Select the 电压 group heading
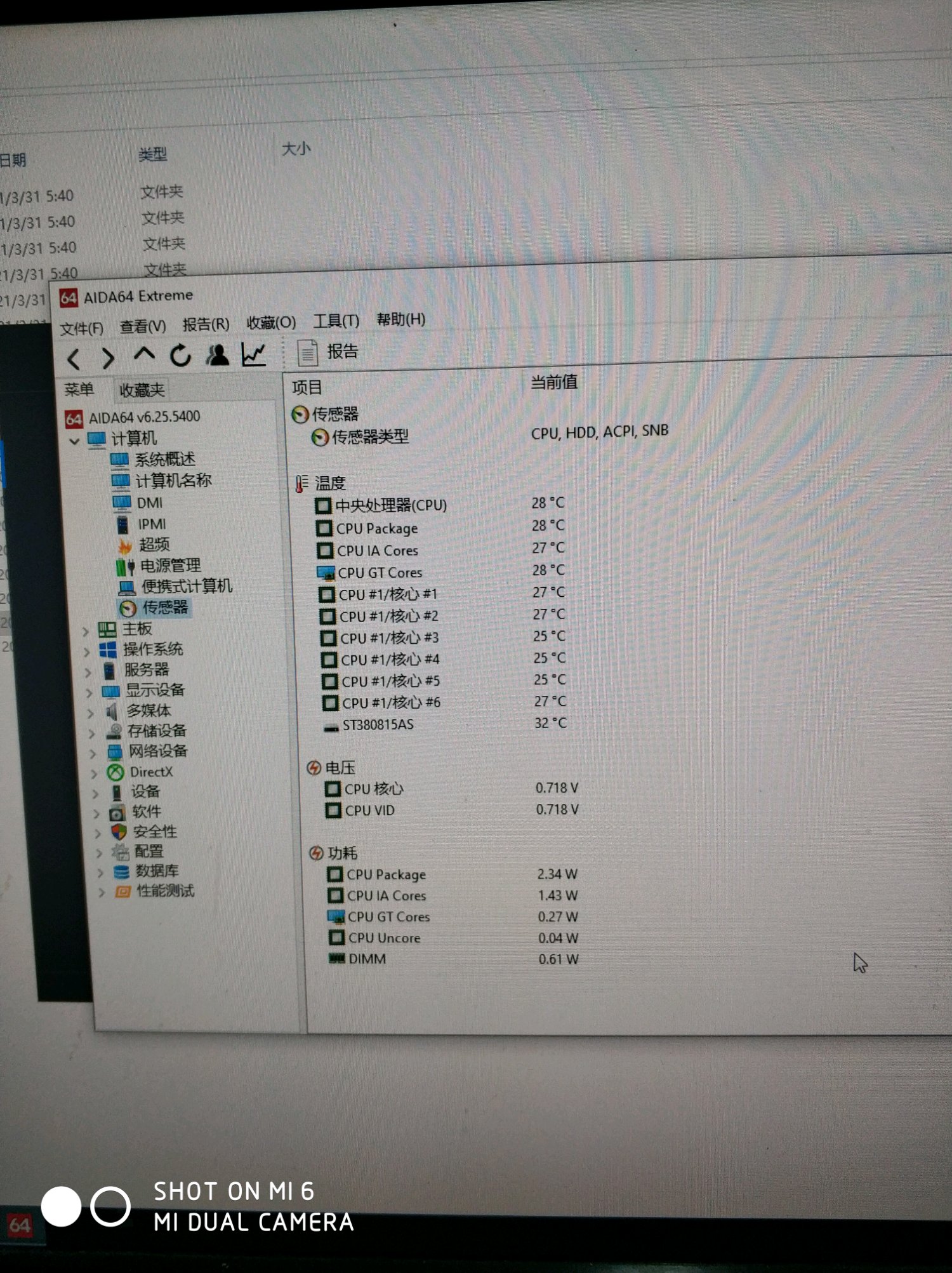 pyautogui.click(x=332, y=768)
